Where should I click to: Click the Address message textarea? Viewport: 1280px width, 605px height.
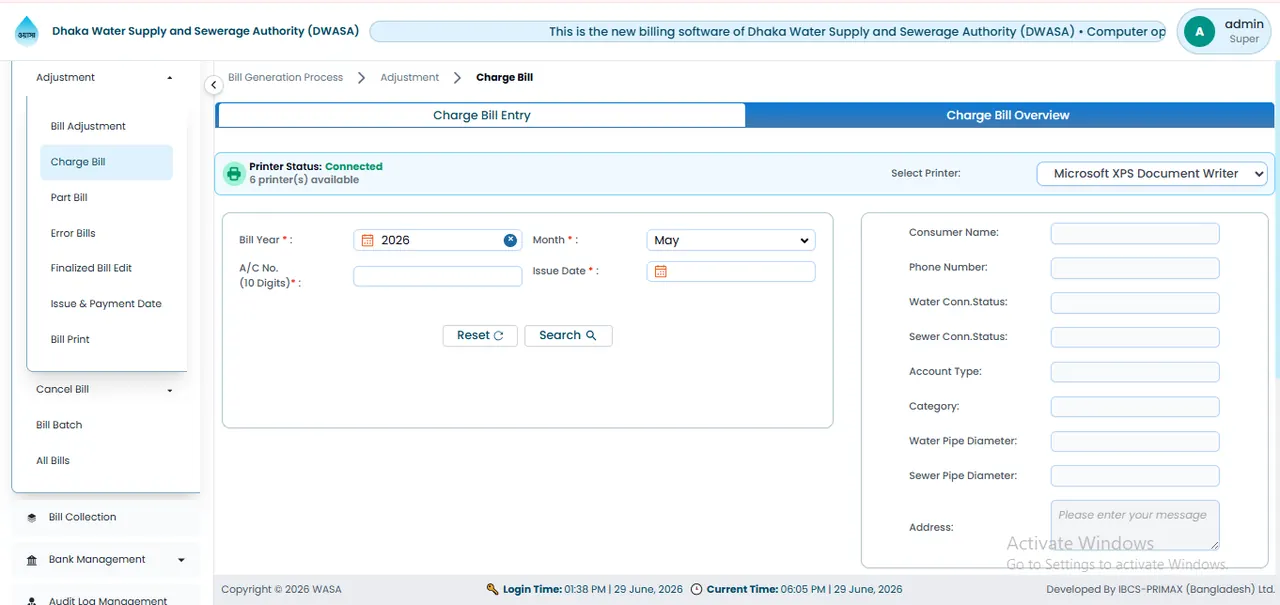coord(1135,525)
